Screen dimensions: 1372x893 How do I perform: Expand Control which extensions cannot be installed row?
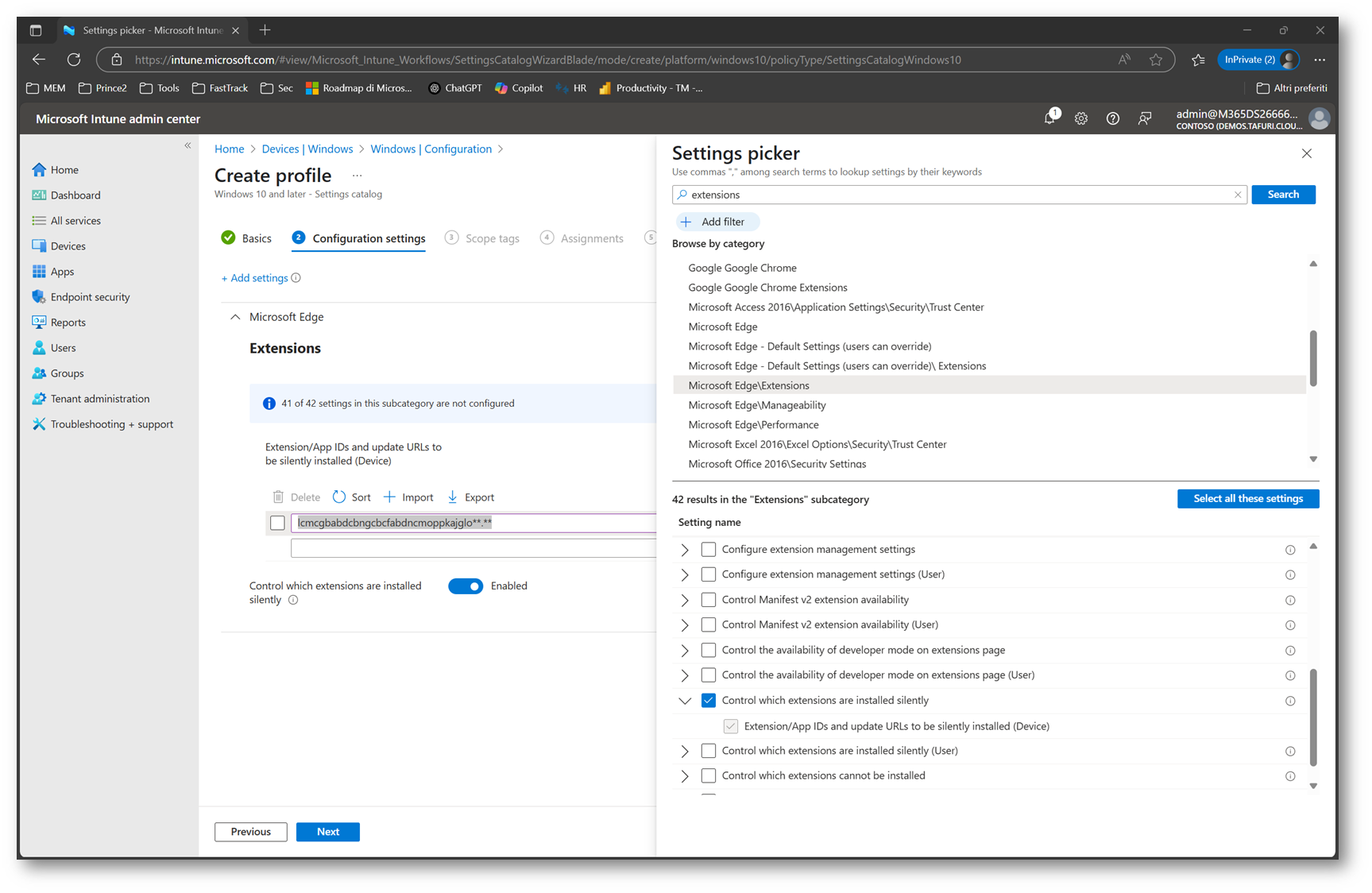(685, 776)
